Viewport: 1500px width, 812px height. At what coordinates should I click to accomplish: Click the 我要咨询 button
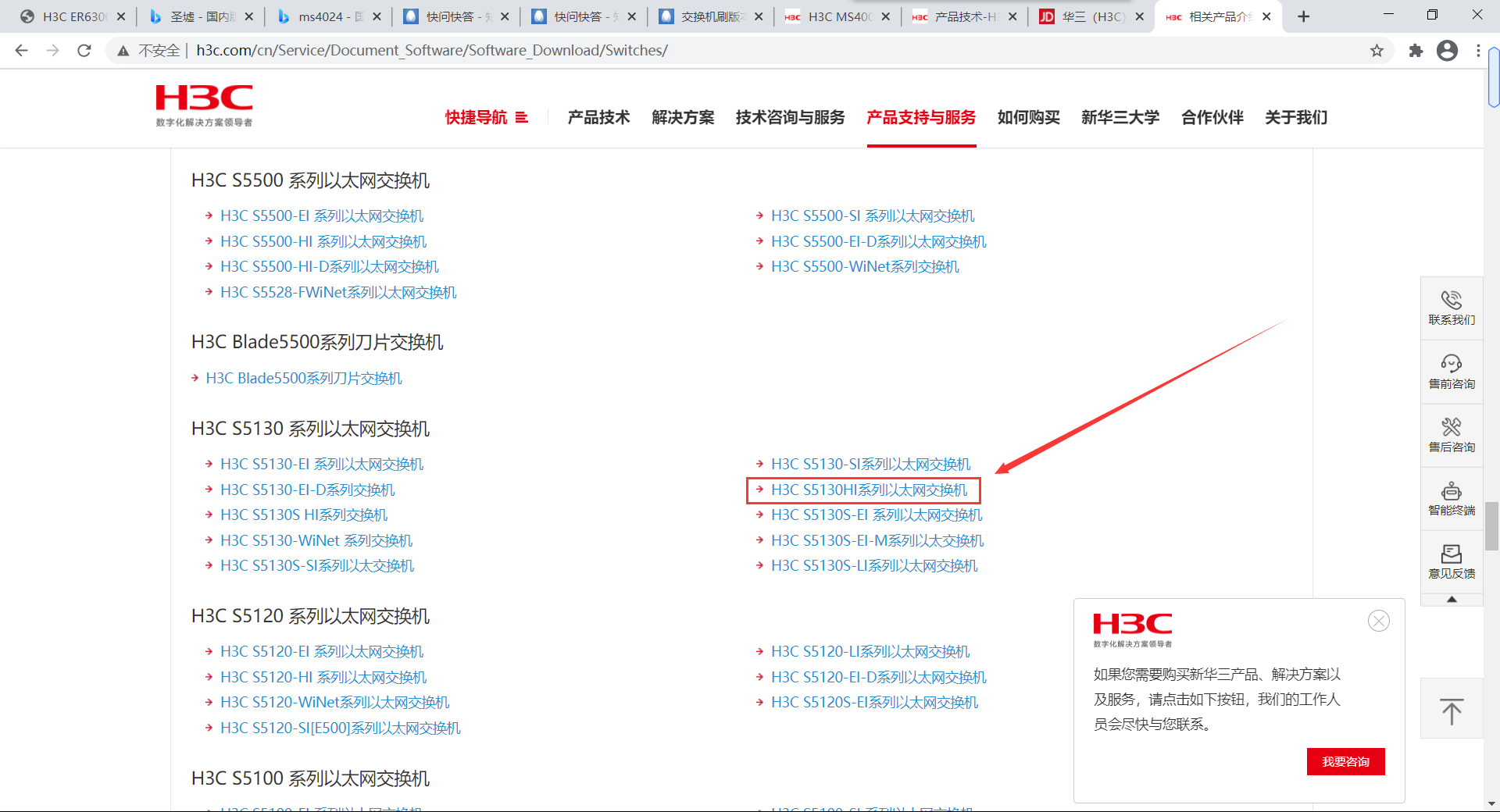click(x=1345, y=762)
